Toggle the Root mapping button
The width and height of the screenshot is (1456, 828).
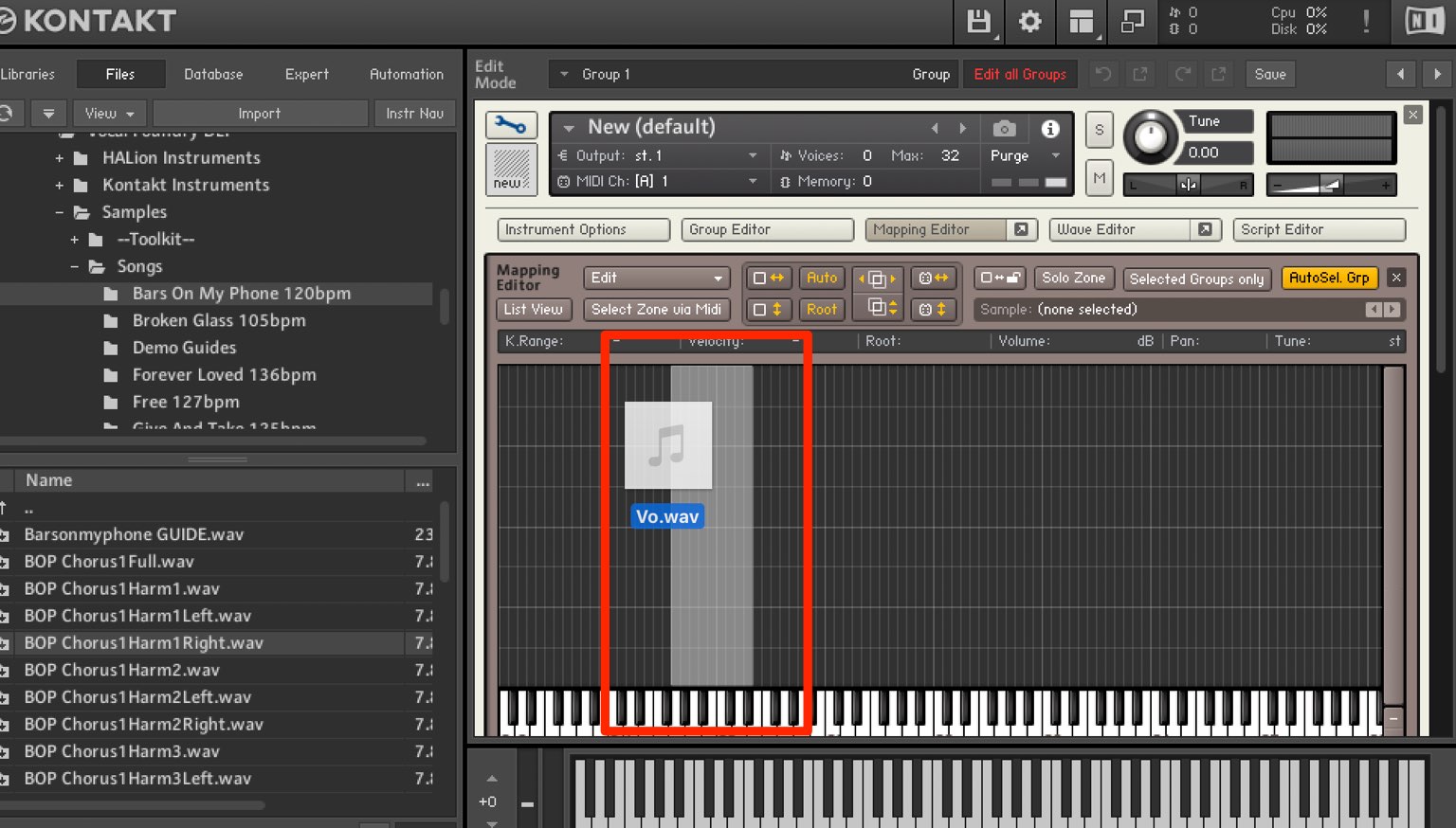(822, 309)
